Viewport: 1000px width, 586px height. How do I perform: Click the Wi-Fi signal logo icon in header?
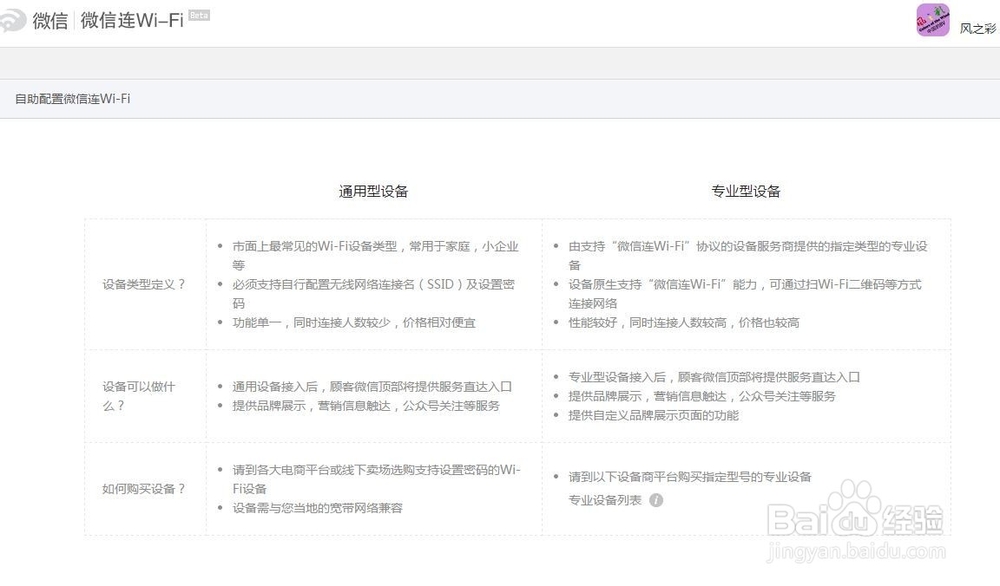click(x=12, y=20)
